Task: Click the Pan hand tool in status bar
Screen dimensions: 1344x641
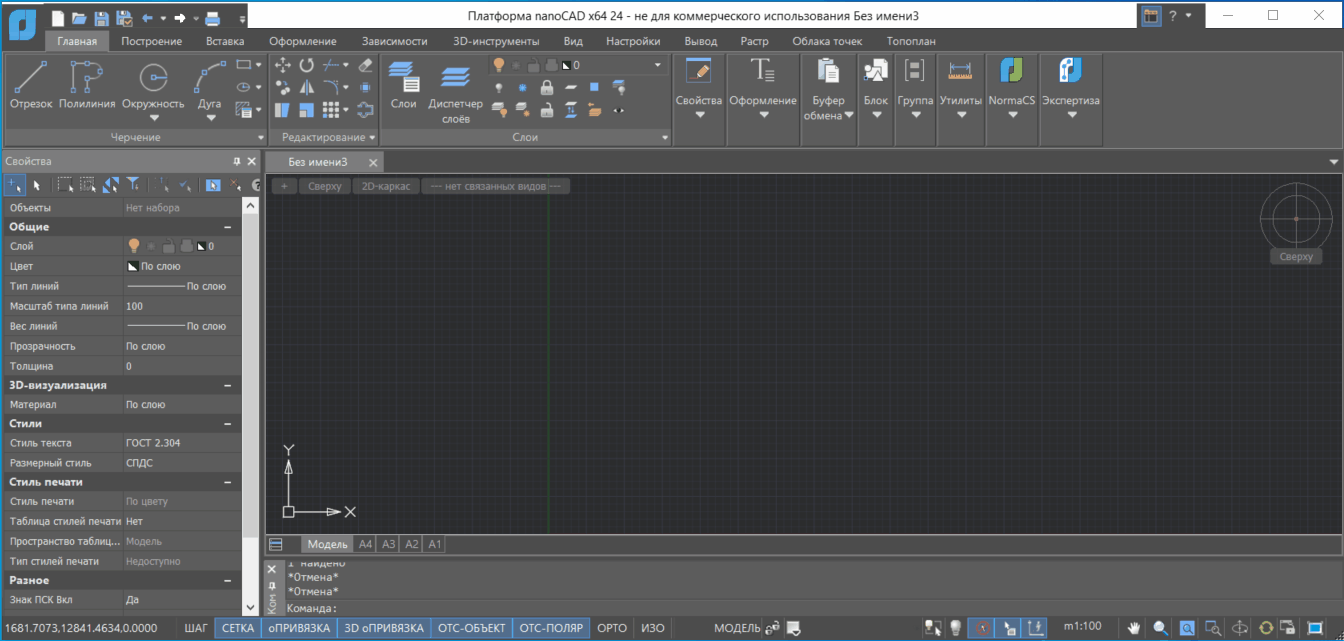Action: (x=1134, y=628)
